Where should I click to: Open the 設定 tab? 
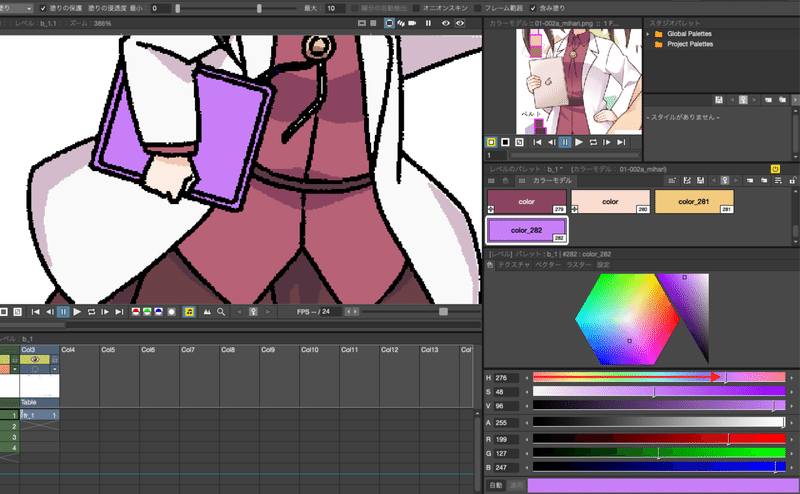point(604,265)
